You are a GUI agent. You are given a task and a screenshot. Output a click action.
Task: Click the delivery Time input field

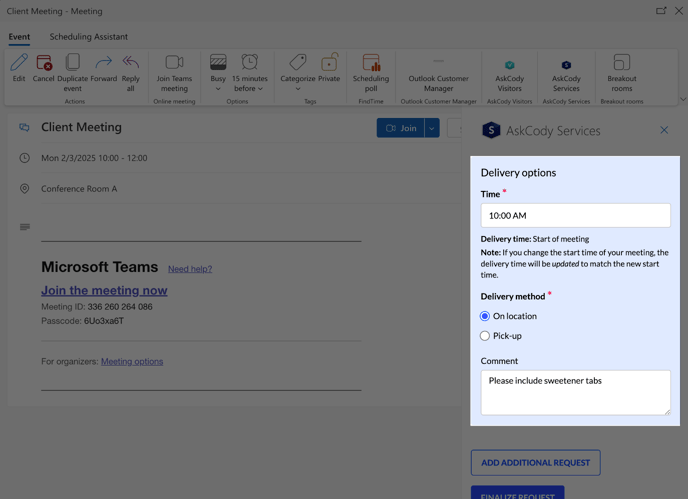tap(575, 215)
